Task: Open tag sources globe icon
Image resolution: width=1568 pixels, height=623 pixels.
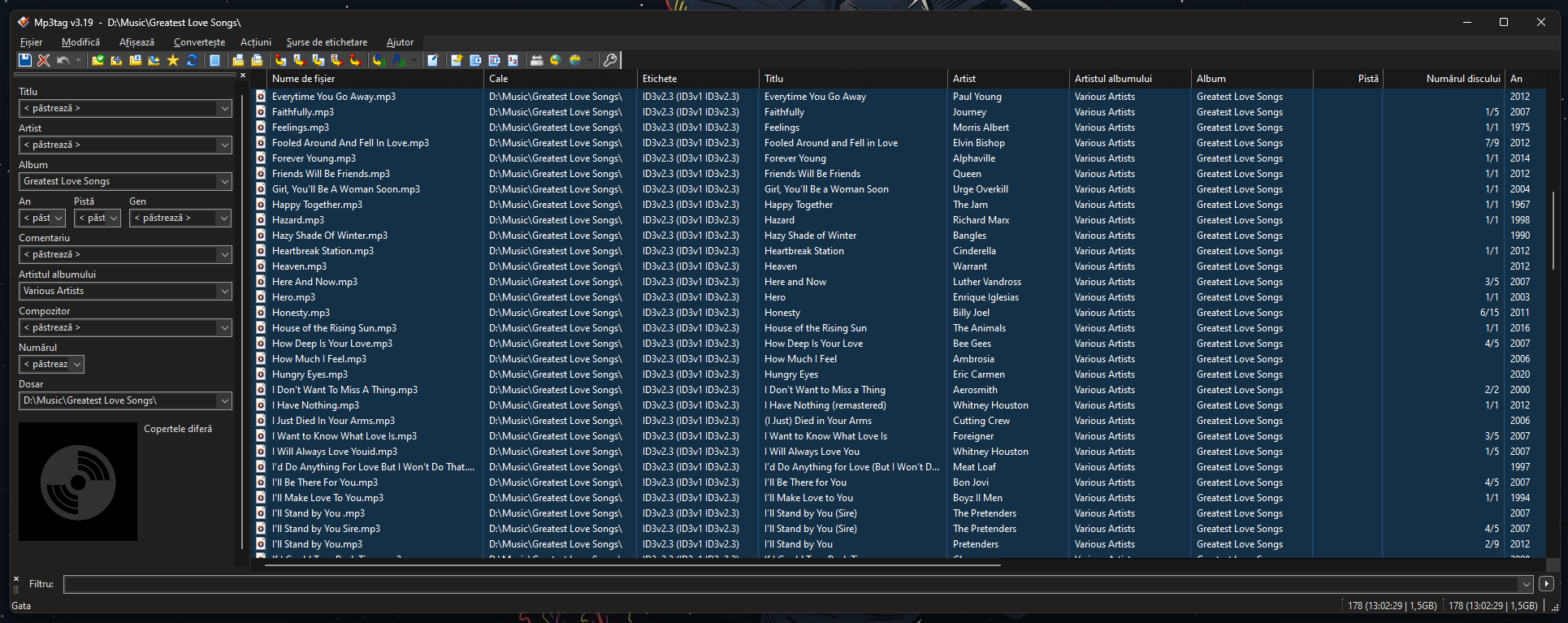Action: click(575, 60)
